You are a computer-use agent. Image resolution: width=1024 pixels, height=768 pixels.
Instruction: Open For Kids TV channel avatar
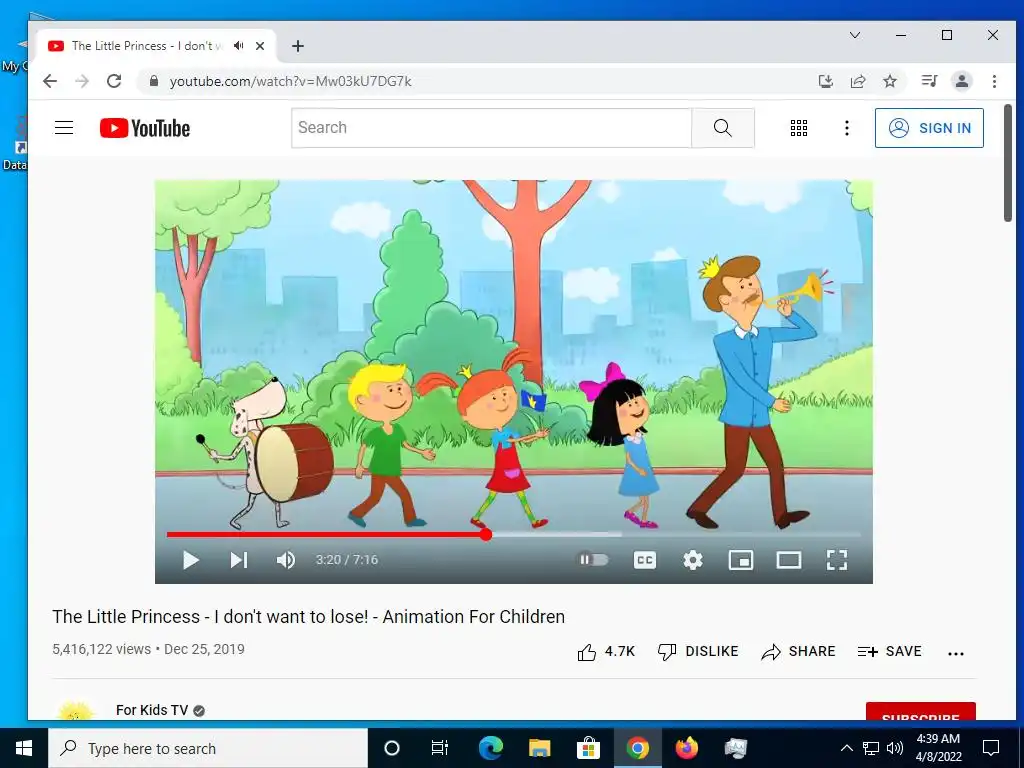pos(74,711)
